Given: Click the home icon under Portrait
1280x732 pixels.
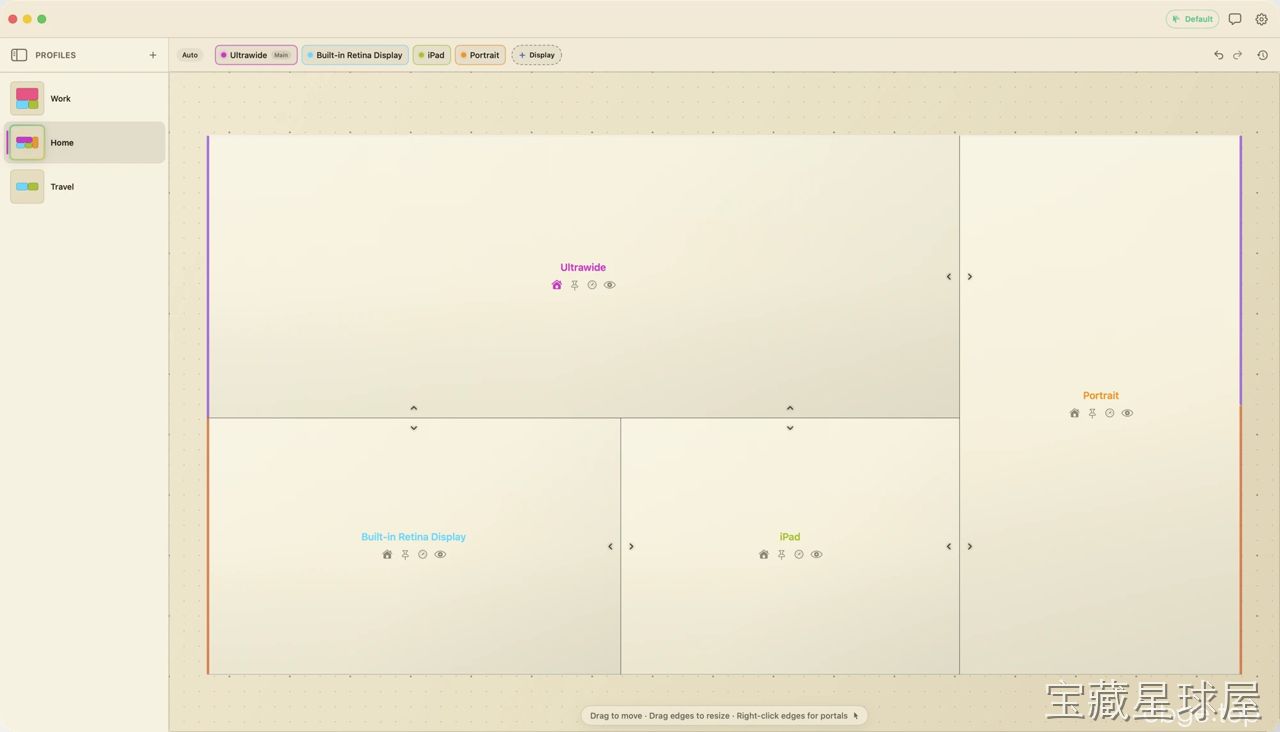Looking at the screenshot, I should 1075,413.
